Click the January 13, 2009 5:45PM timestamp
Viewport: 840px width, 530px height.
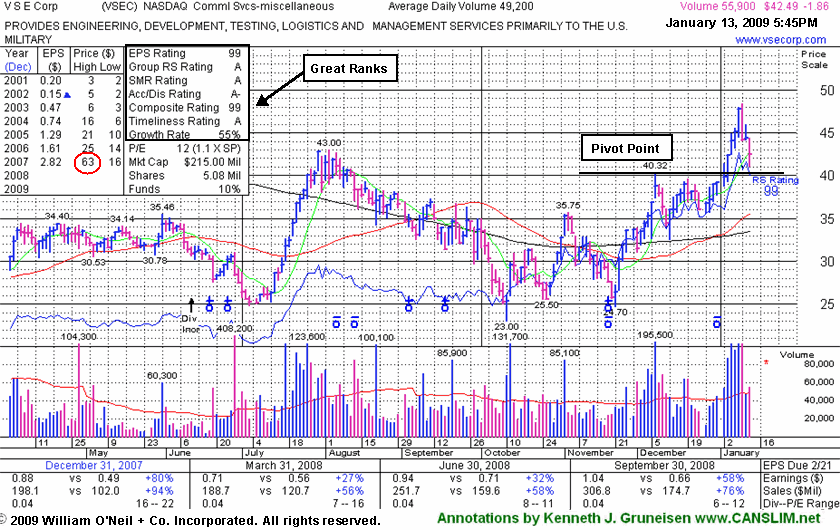coord(741,23)
